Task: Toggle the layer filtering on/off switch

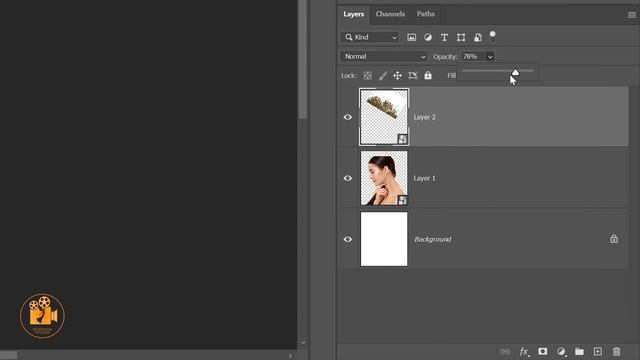Action: [x=493, y=36]
